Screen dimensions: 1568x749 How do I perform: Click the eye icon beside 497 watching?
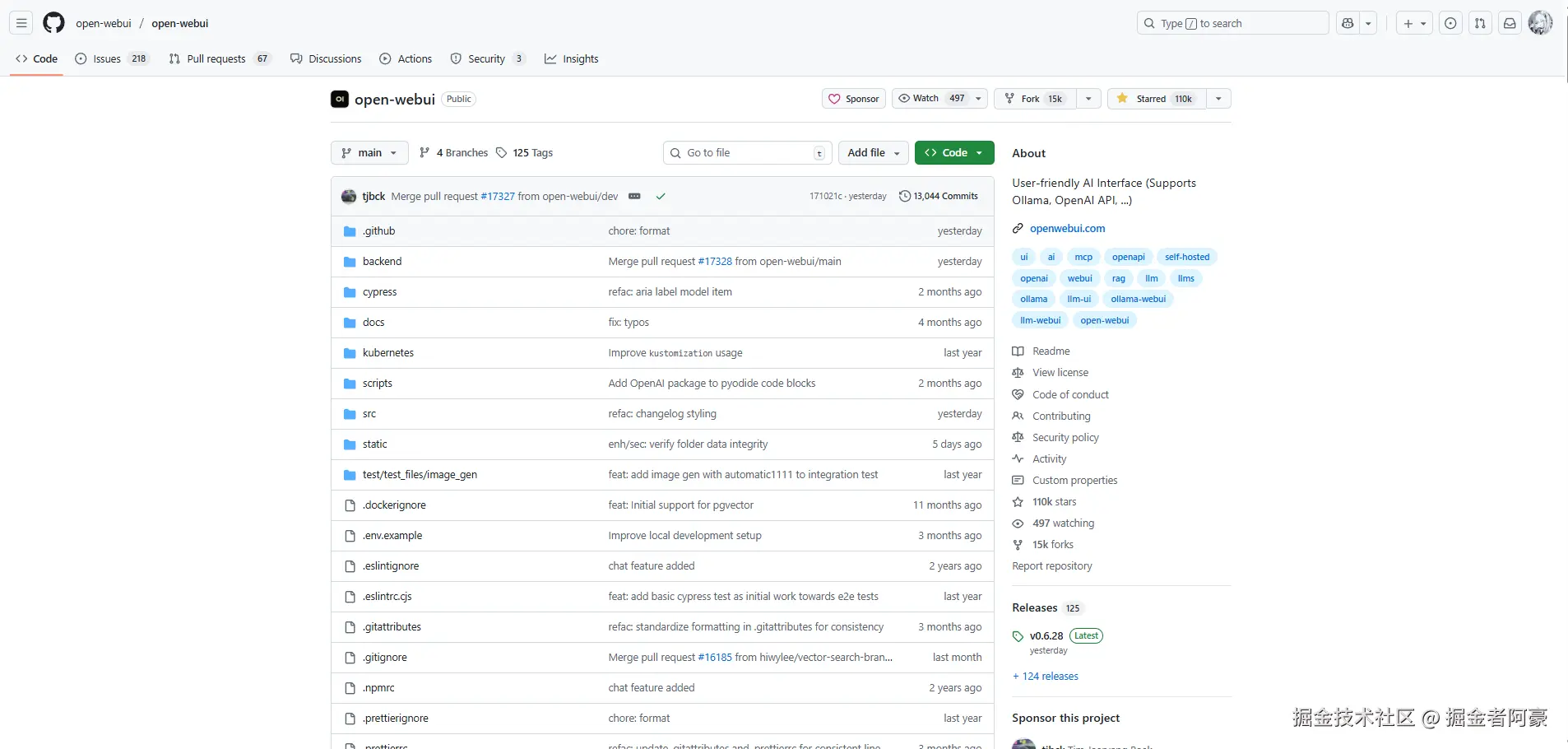tap(1018, 523)
